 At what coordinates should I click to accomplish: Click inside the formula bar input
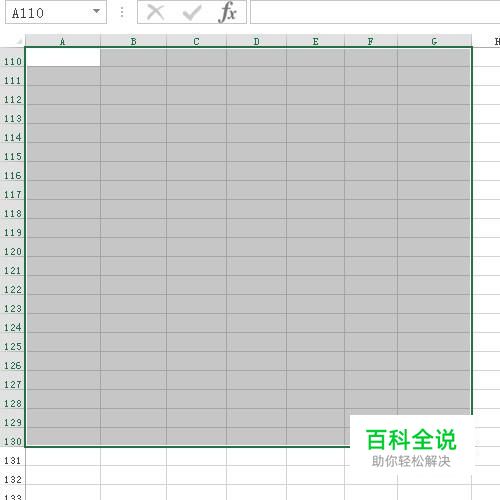(375, 12)
